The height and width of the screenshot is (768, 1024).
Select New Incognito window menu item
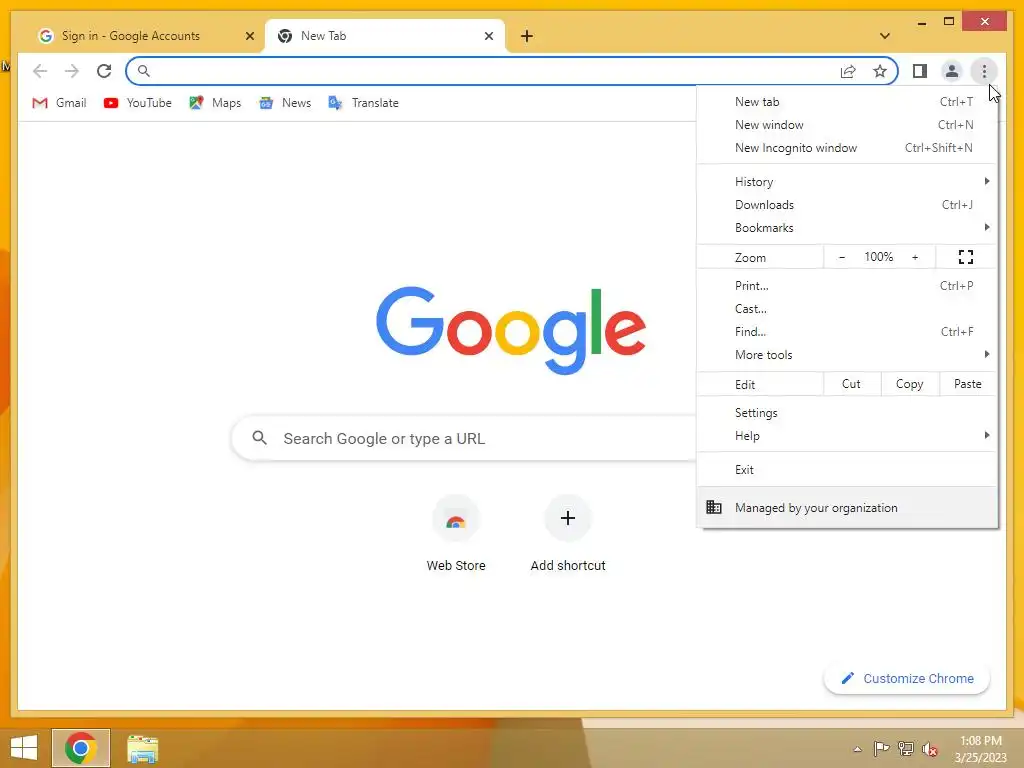(847, 148)
